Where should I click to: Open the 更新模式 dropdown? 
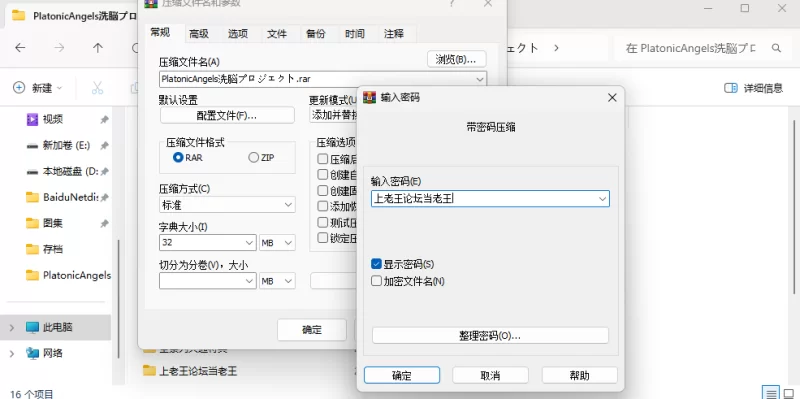pyautogui.click(x=334, y=115)
